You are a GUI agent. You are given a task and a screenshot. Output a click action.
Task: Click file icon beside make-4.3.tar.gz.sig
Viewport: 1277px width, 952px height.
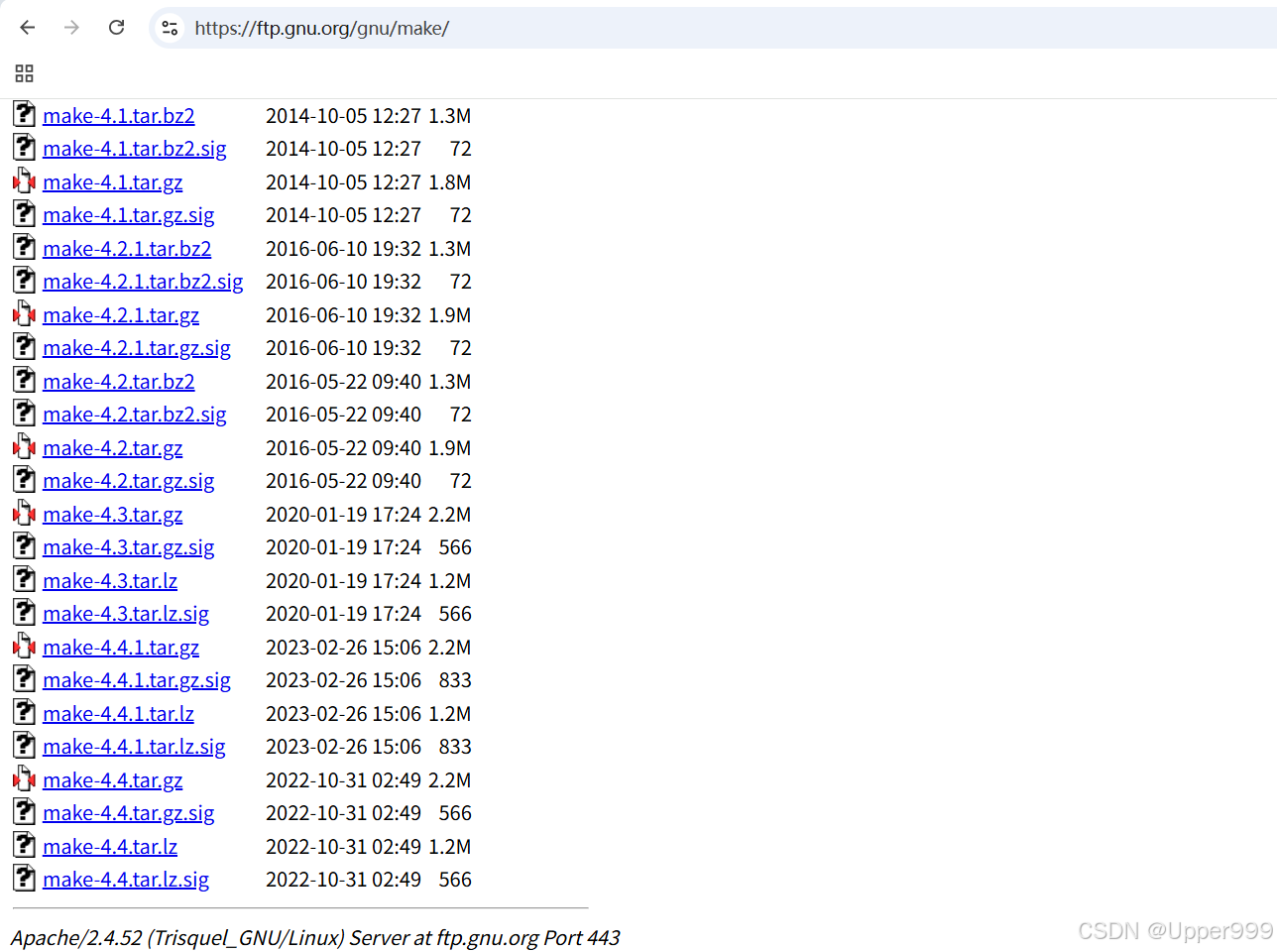tap(25, 545)
